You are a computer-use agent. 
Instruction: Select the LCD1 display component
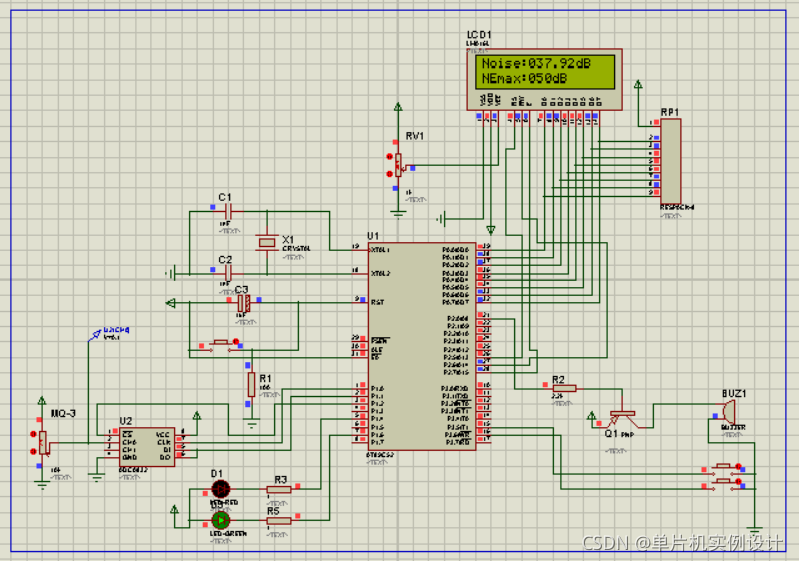point(545,77)
